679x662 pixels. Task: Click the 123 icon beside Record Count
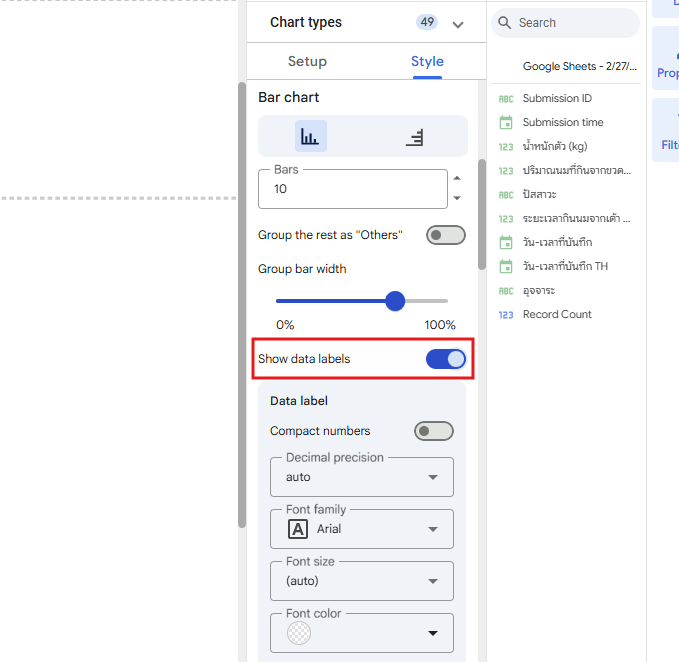pos(506,314)
